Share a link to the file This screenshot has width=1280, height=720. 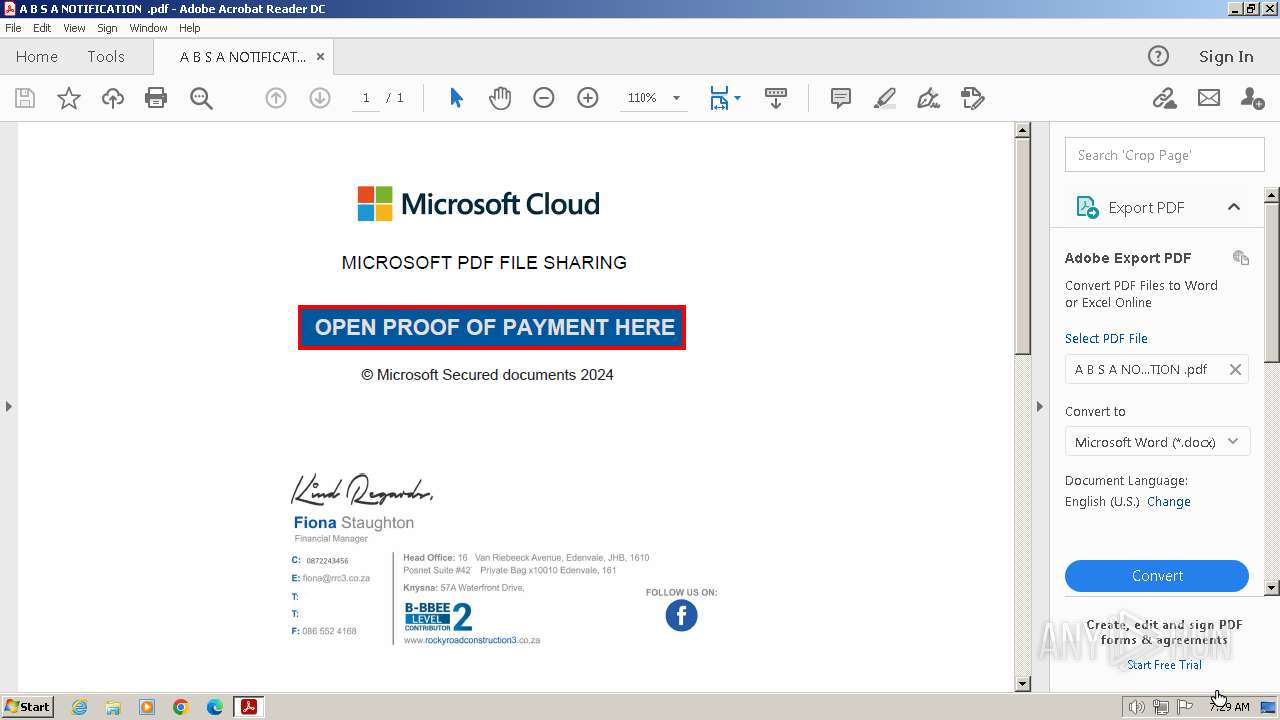pos(1164,98)
